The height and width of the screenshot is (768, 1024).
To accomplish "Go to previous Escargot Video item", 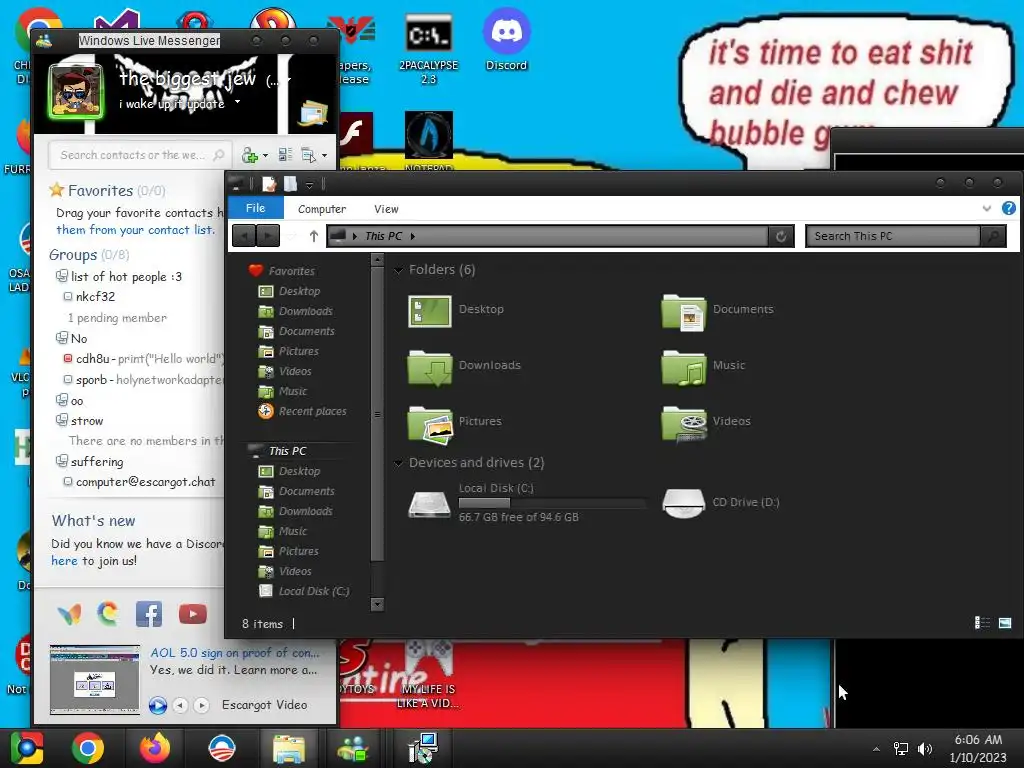I will click(x=181, y=705).
